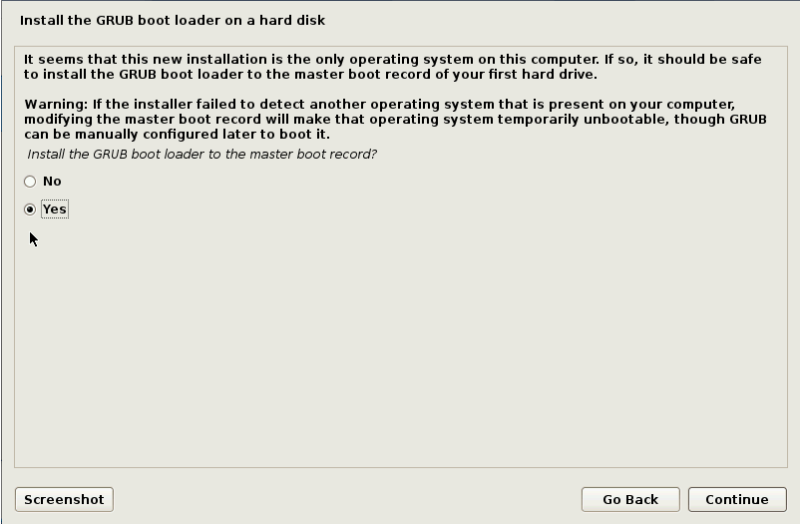Click the line starting "to install the GRUB boot loader"

pos(311,74)
